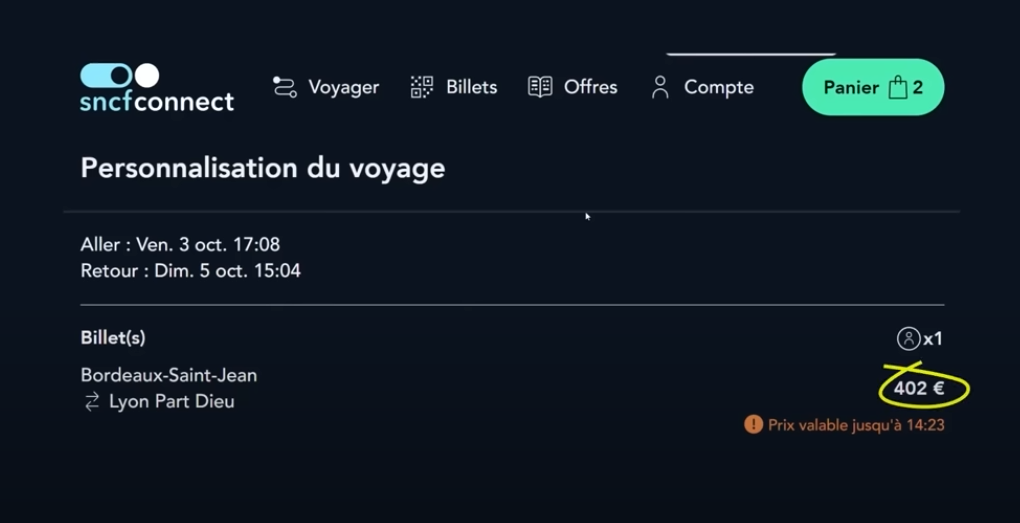This screenshot has width=1020, height=523.
Task: Open the Compte menu item
Action: pos(703,87)
